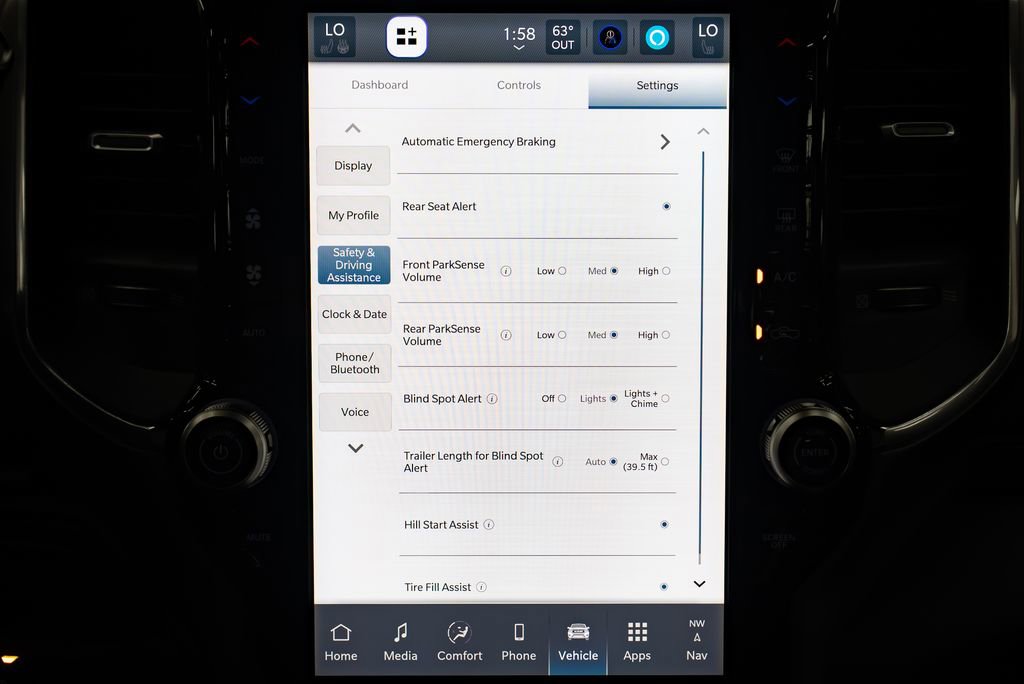Toggle the Rear Seat Alert option
The width and height of the screenshot is (1024, 684).
[x=666, y=207]
